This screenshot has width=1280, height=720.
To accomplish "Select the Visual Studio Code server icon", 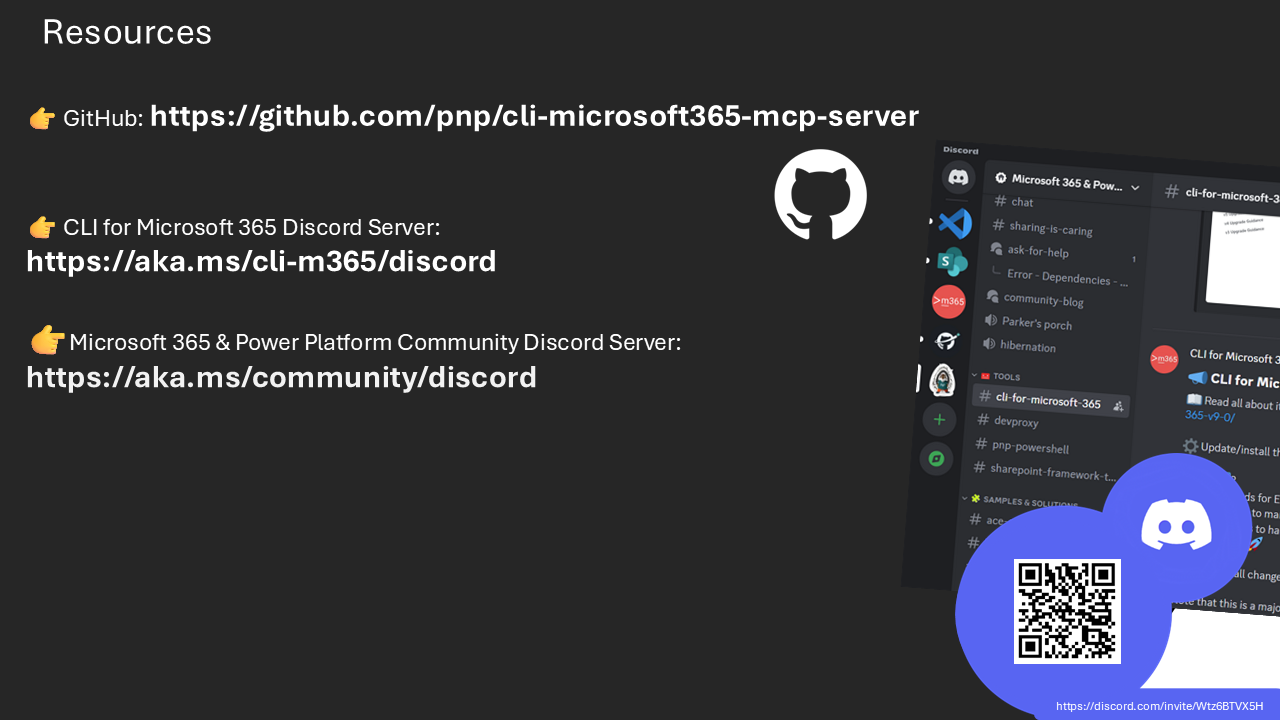I will (x=954, y=222).
